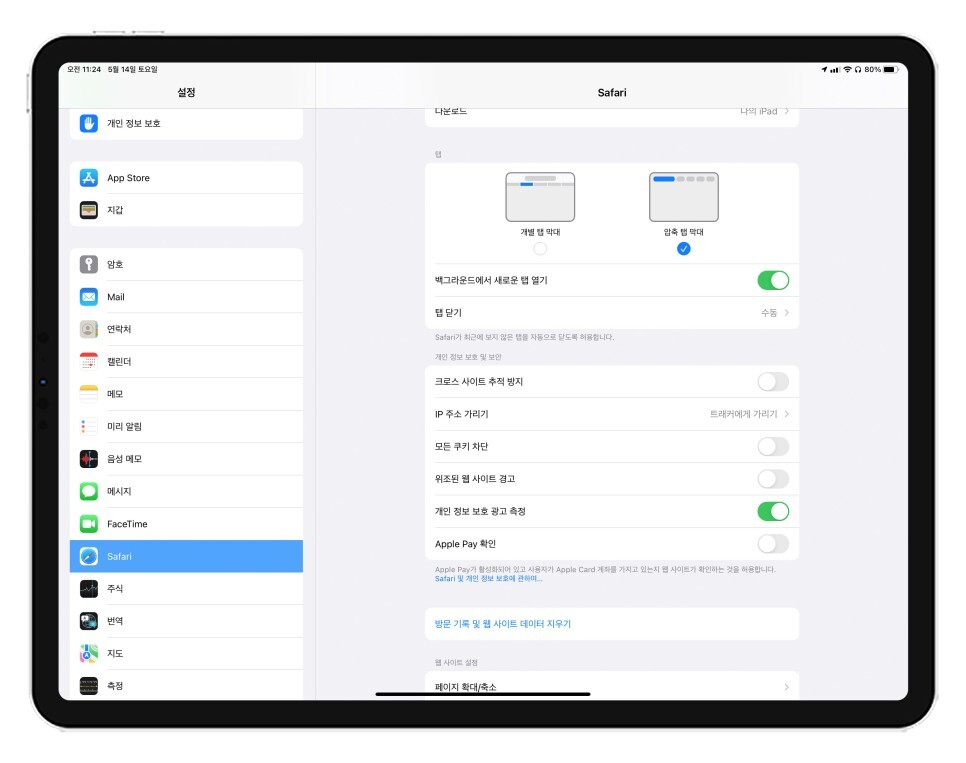
Task: Open 암호 settings row
Action: pos(186,264)
